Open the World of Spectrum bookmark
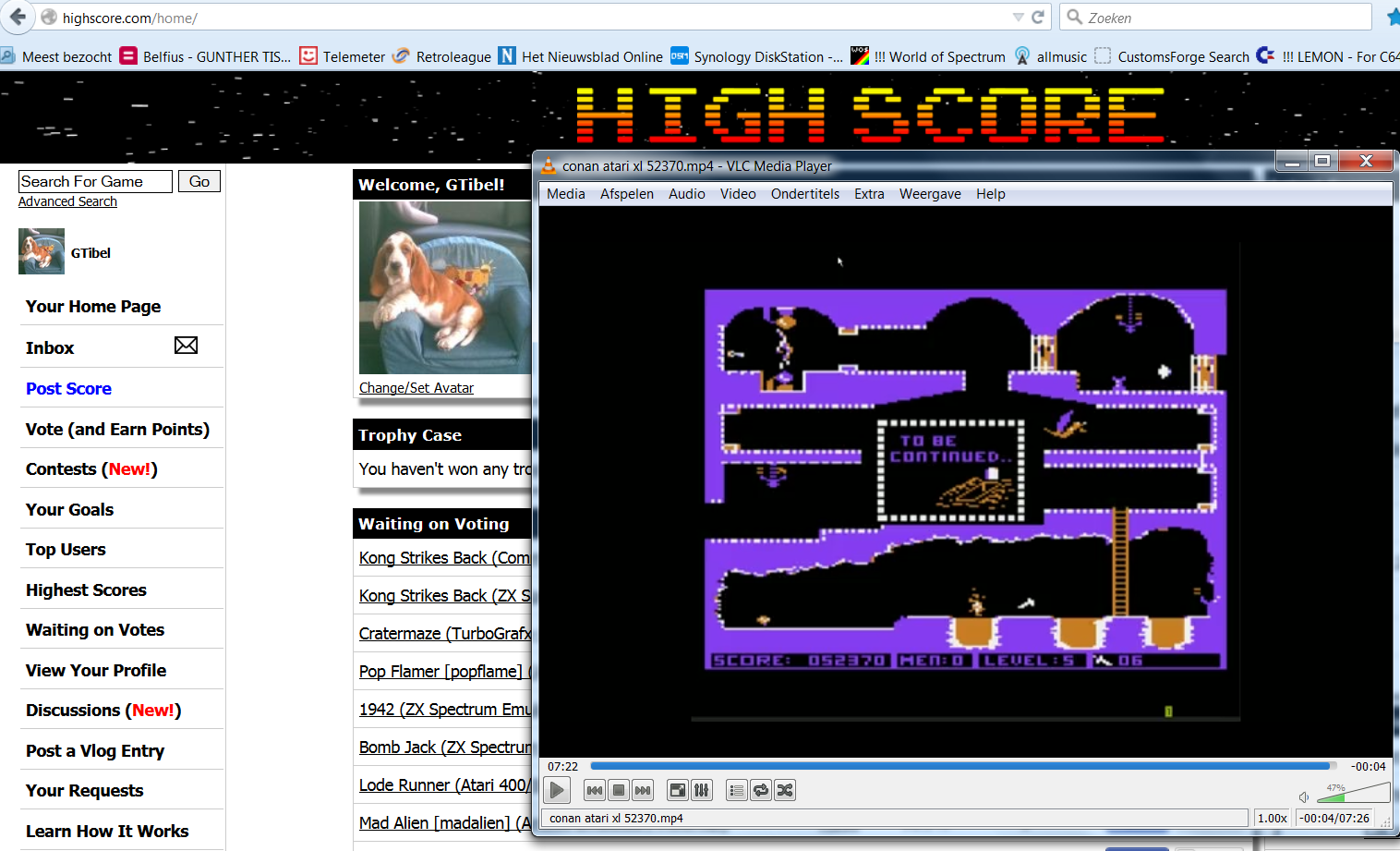Viewport: 1400px width, 851px height. coord(928,56)
